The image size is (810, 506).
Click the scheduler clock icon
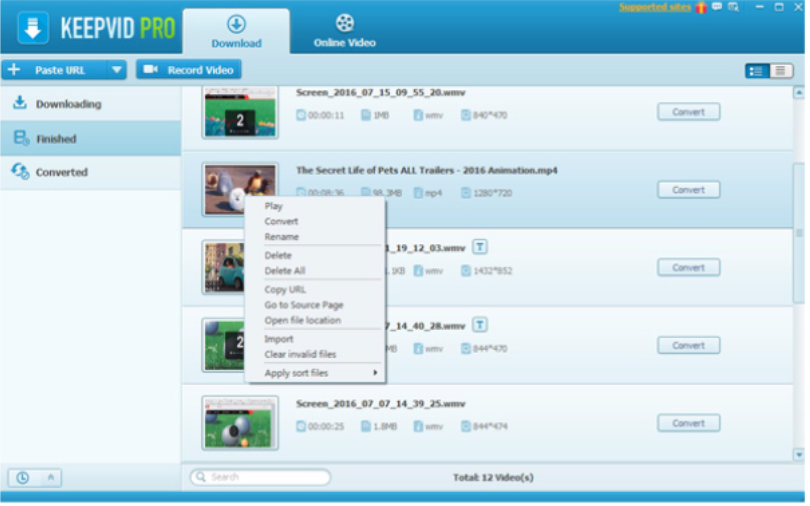[22, 478]
